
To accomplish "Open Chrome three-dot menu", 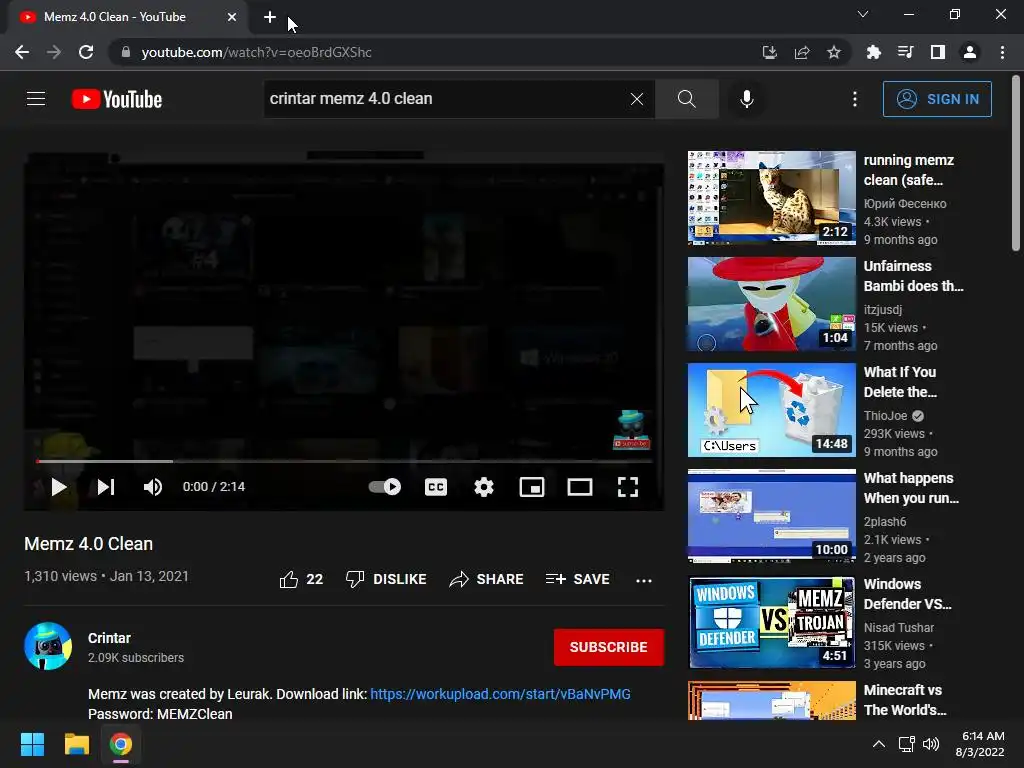I will click(1002, 52).
